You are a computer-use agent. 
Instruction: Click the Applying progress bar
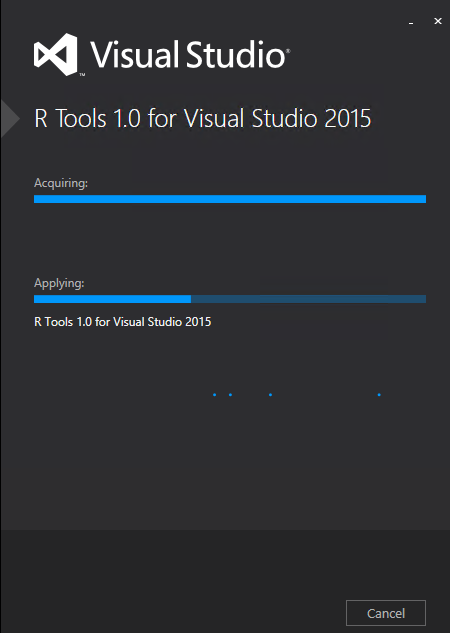click(230, 299)
